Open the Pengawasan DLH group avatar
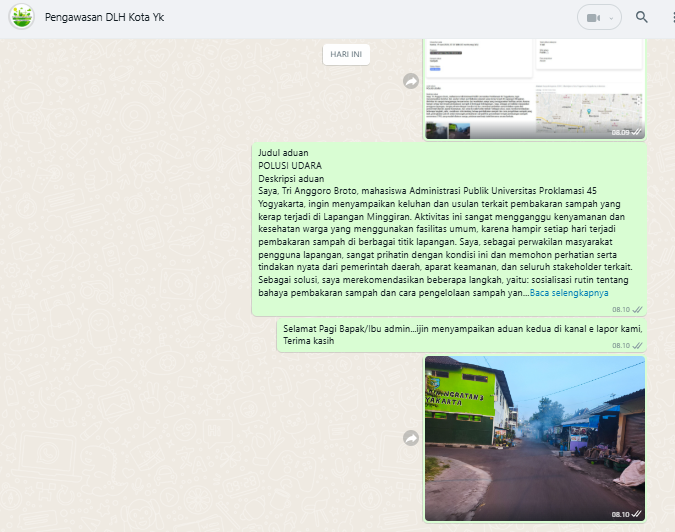 [x=19, y=17]
